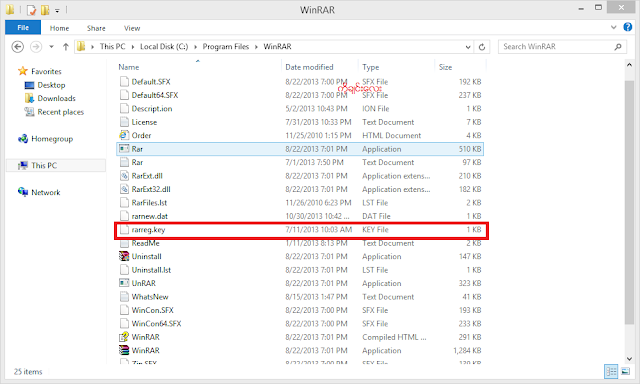
Task: Click Local Disk (C:) breadcrumb
Action: click(164, 47)
